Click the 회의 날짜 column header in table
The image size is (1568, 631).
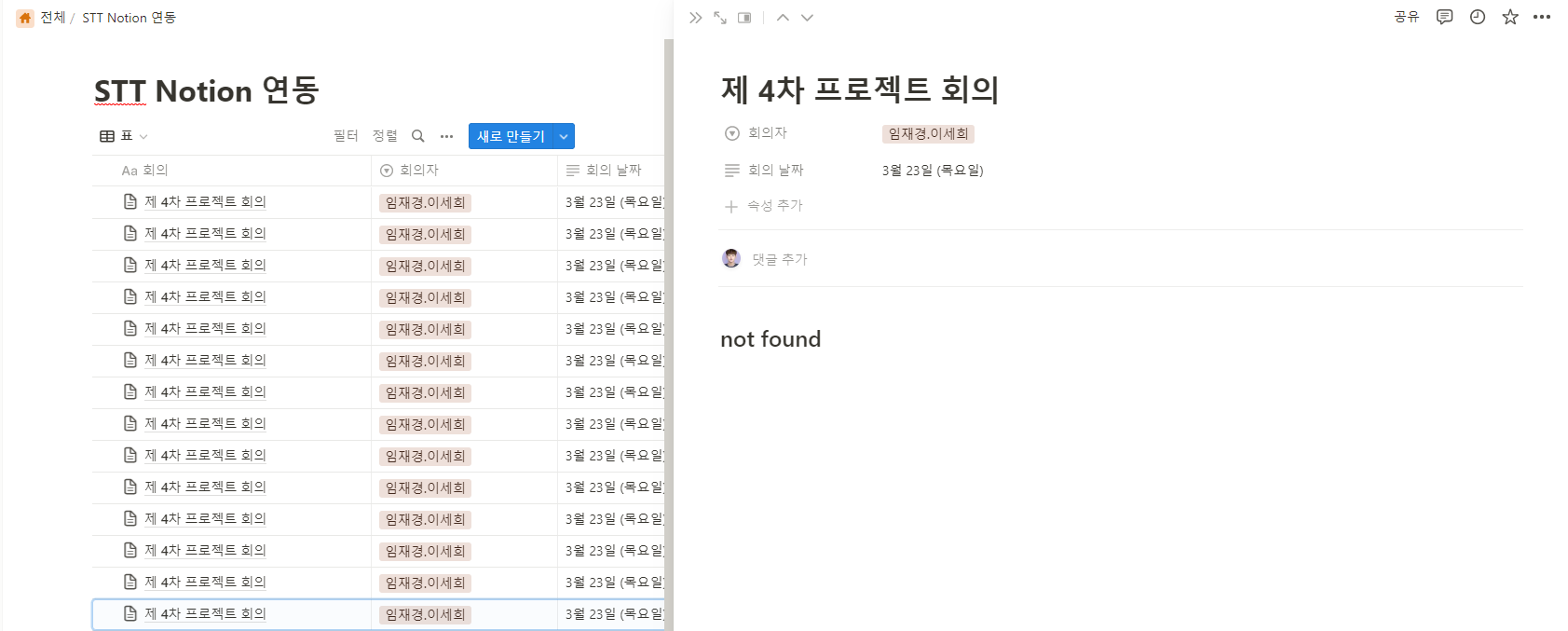[610, 171]
